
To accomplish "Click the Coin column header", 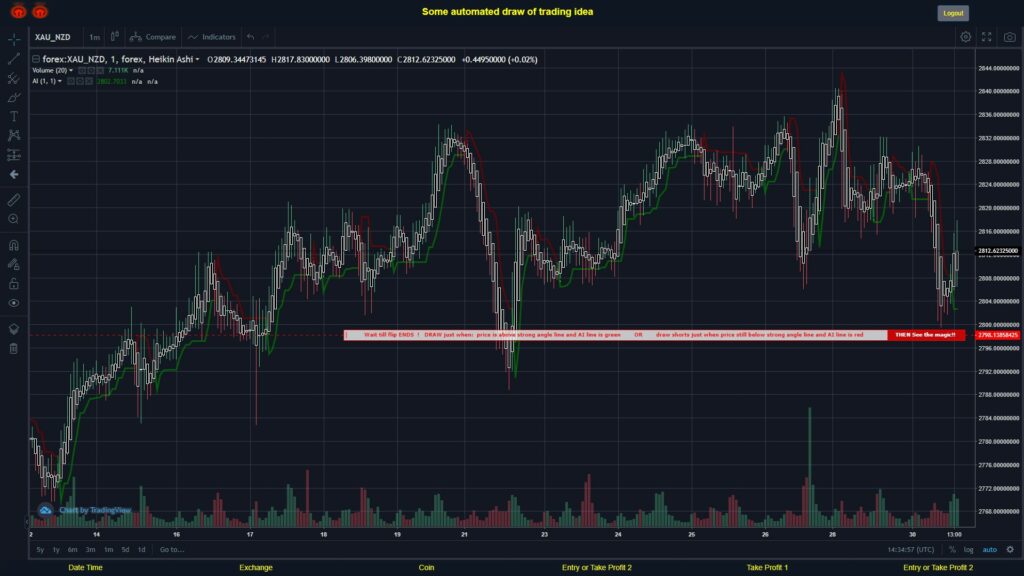I will pyautogui.click(x=426, y=568).
